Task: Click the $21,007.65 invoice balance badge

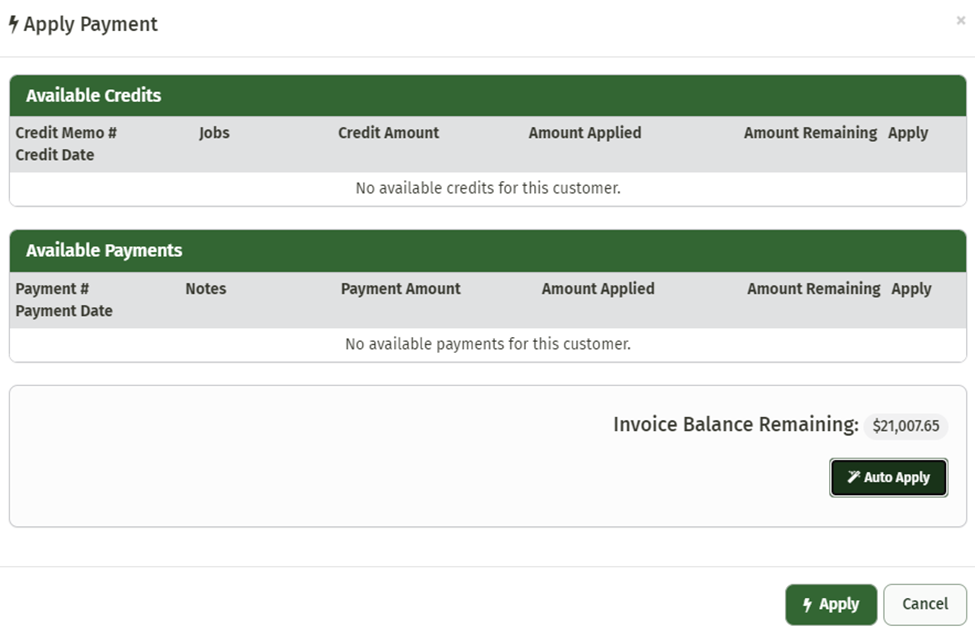Action: [905, 426]
